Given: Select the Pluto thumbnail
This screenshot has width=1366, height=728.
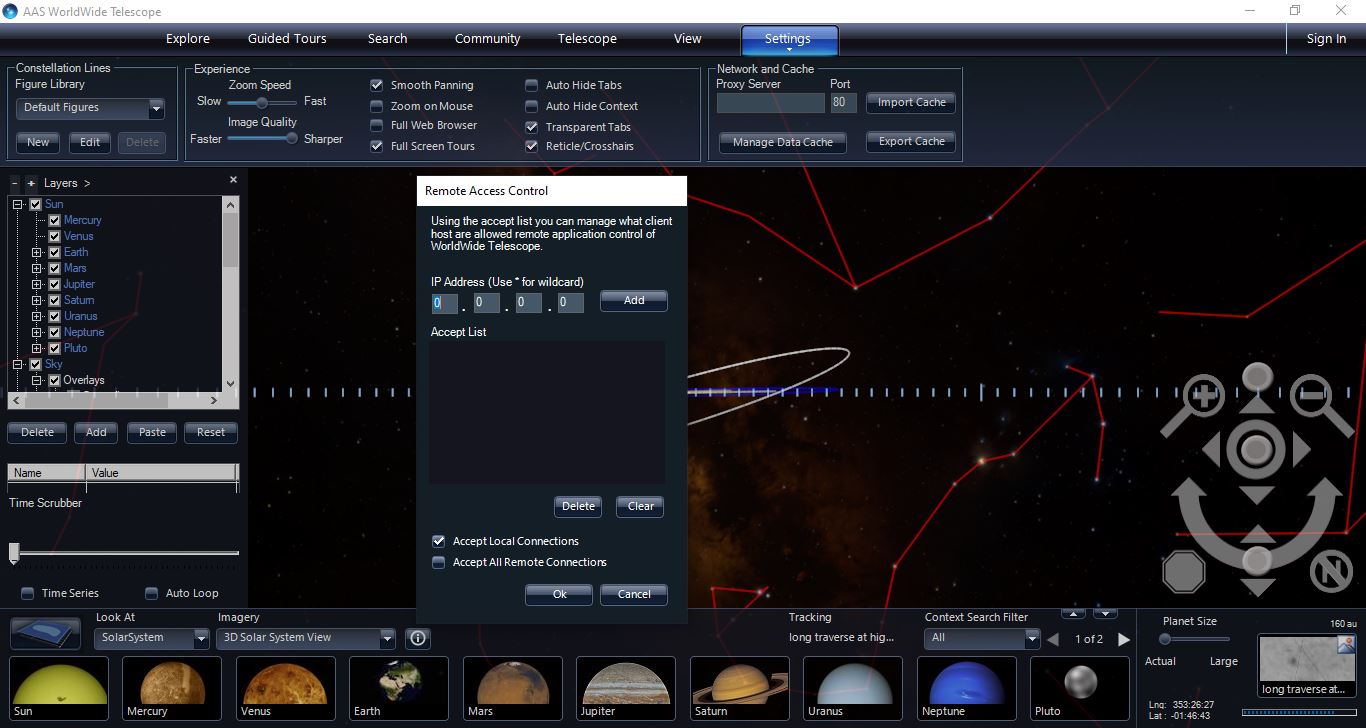Looking at the screenshot, I should pos(1080,688).
